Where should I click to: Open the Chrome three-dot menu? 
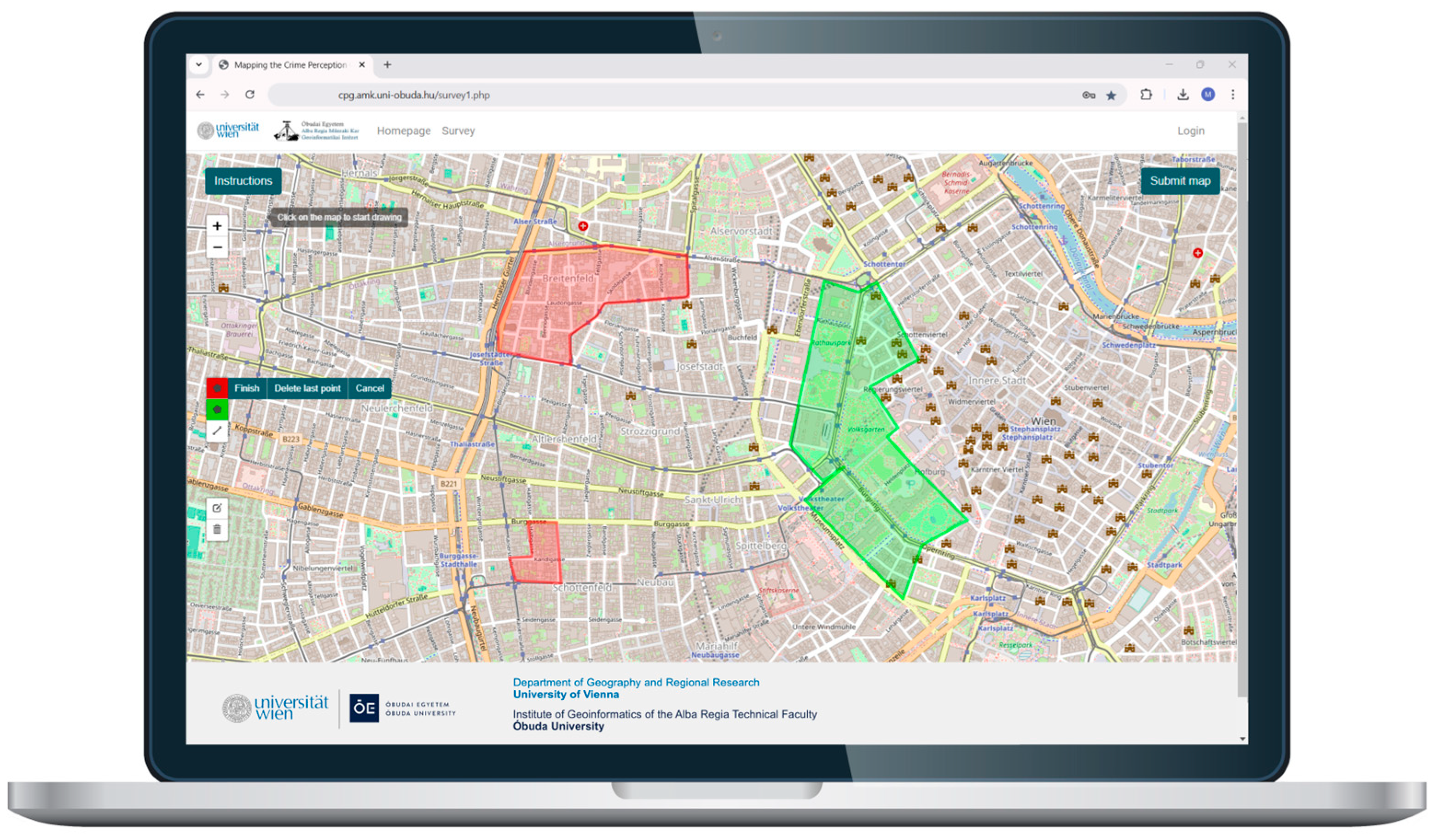coord(1233,95)
